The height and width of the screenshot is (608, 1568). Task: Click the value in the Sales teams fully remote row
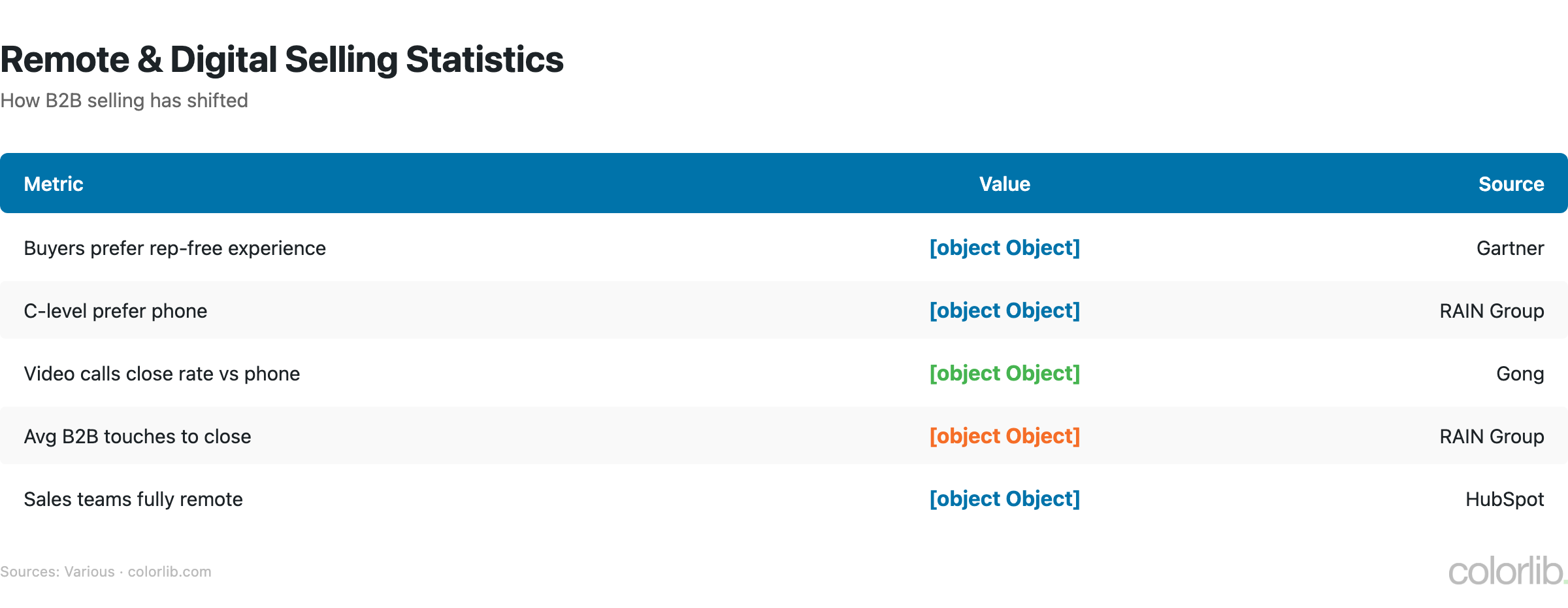[x=1004, y=499]
